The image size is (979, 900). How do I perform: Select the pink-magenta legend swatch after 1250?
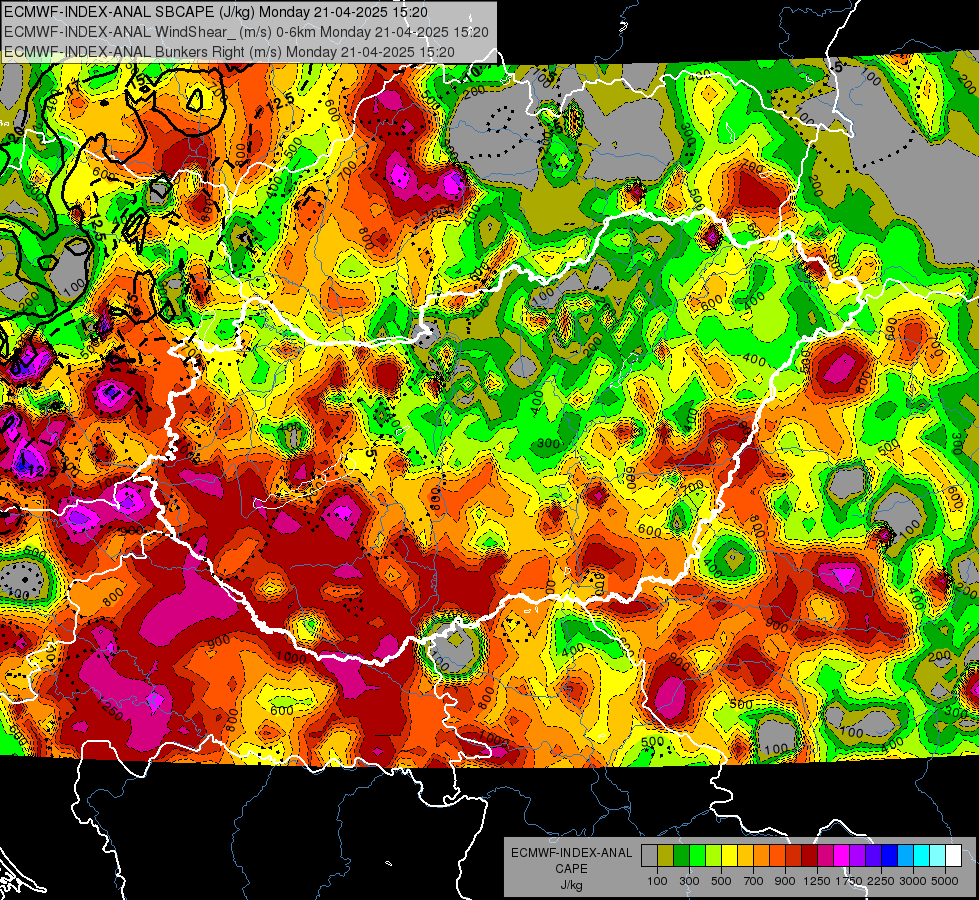click(x=825, y=856)
